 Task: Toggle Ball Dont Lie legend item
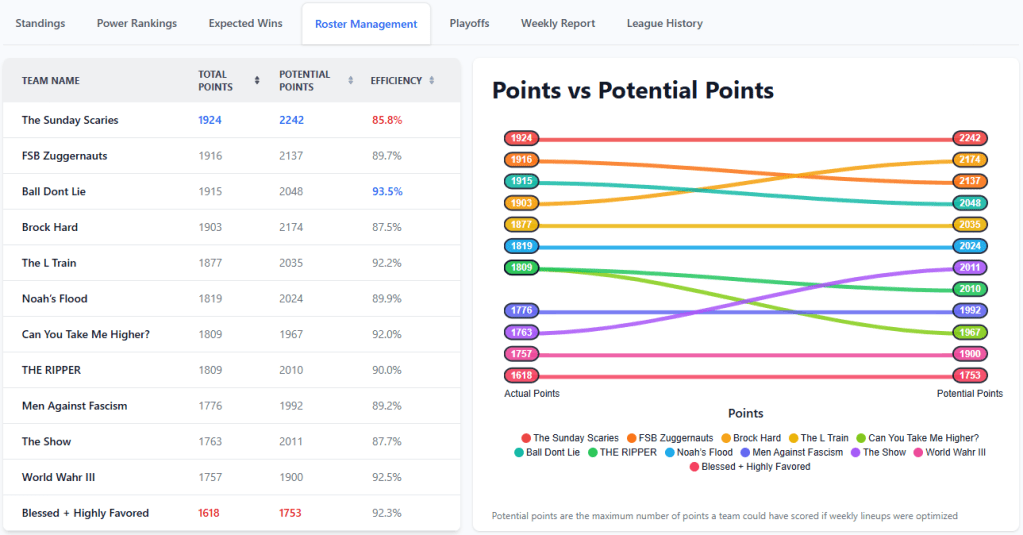[520, 452]
